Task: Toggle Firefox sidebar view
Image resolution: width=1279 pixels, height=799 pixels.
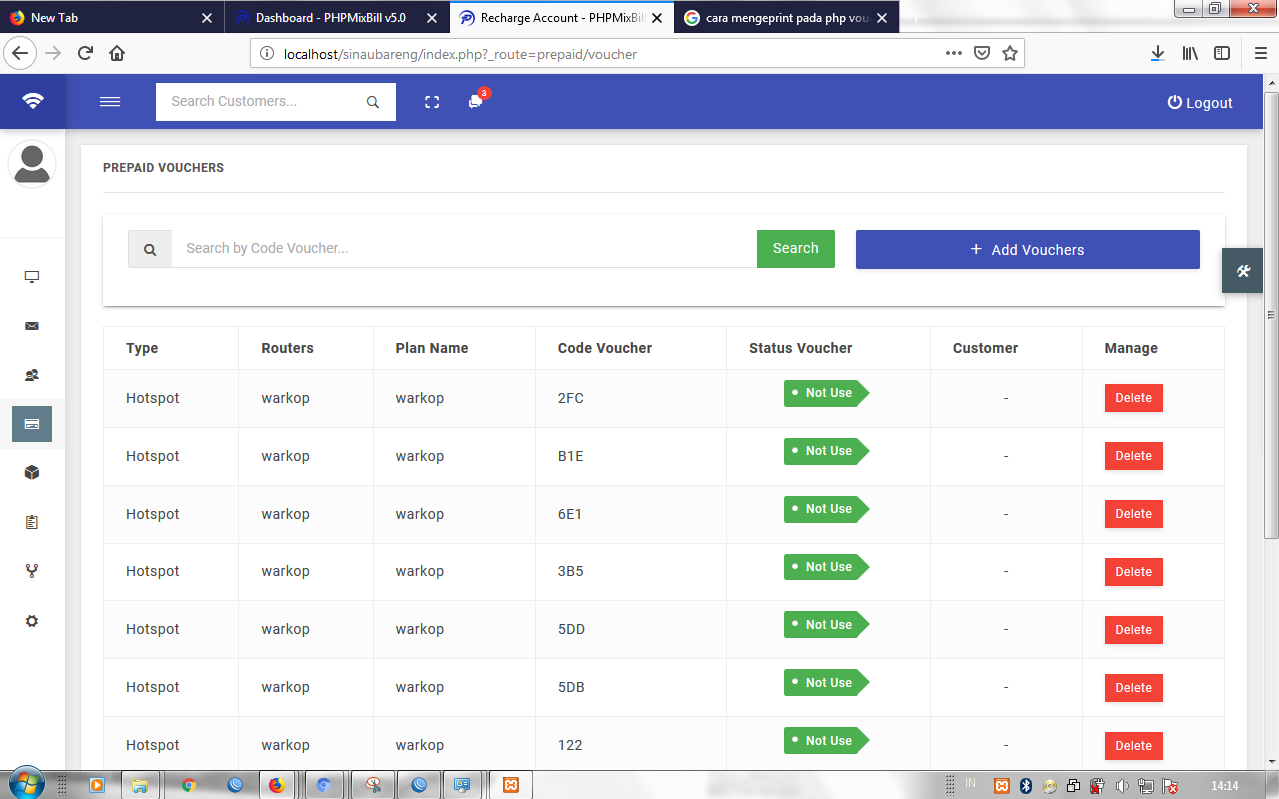Action: (1222, 53)
